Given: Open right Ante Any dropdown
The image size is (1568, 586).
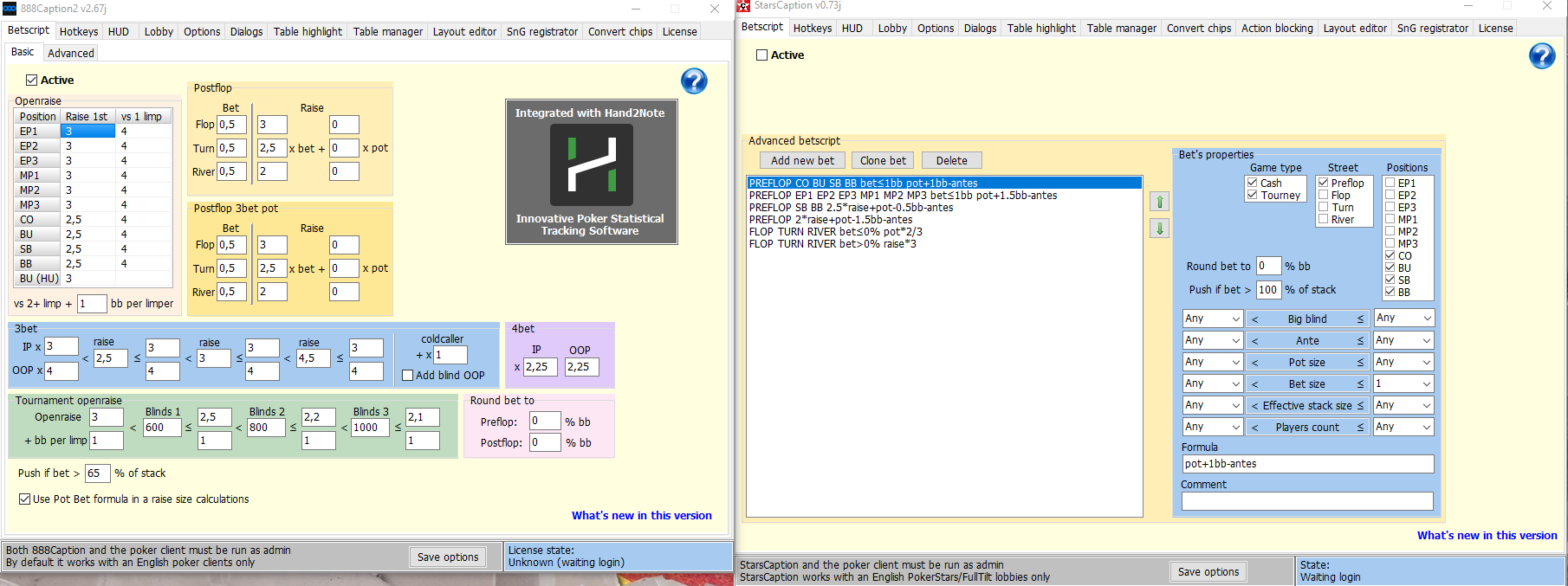Looking at the screenshot, I should tap(1403, 340).
